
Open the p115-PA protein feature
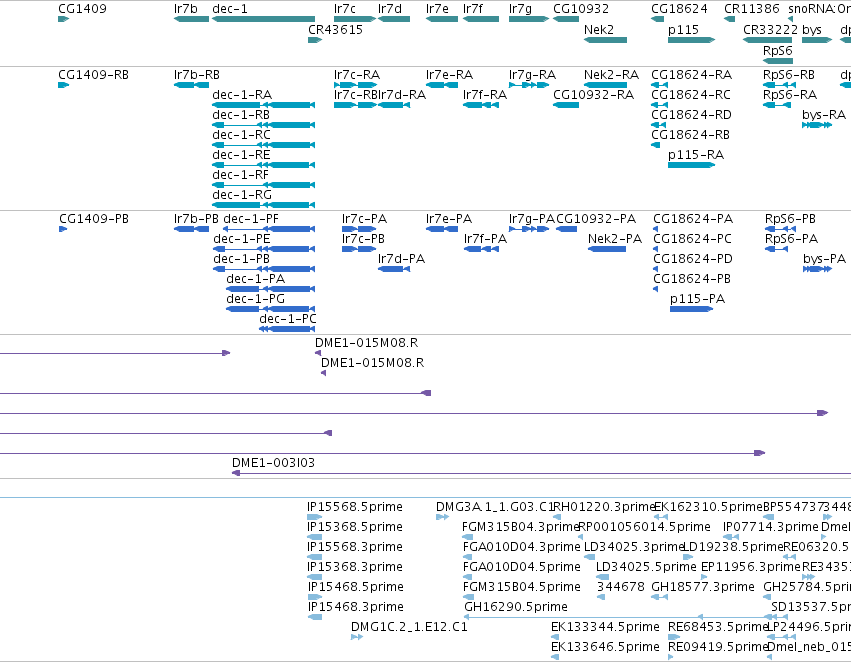[691, 309]
